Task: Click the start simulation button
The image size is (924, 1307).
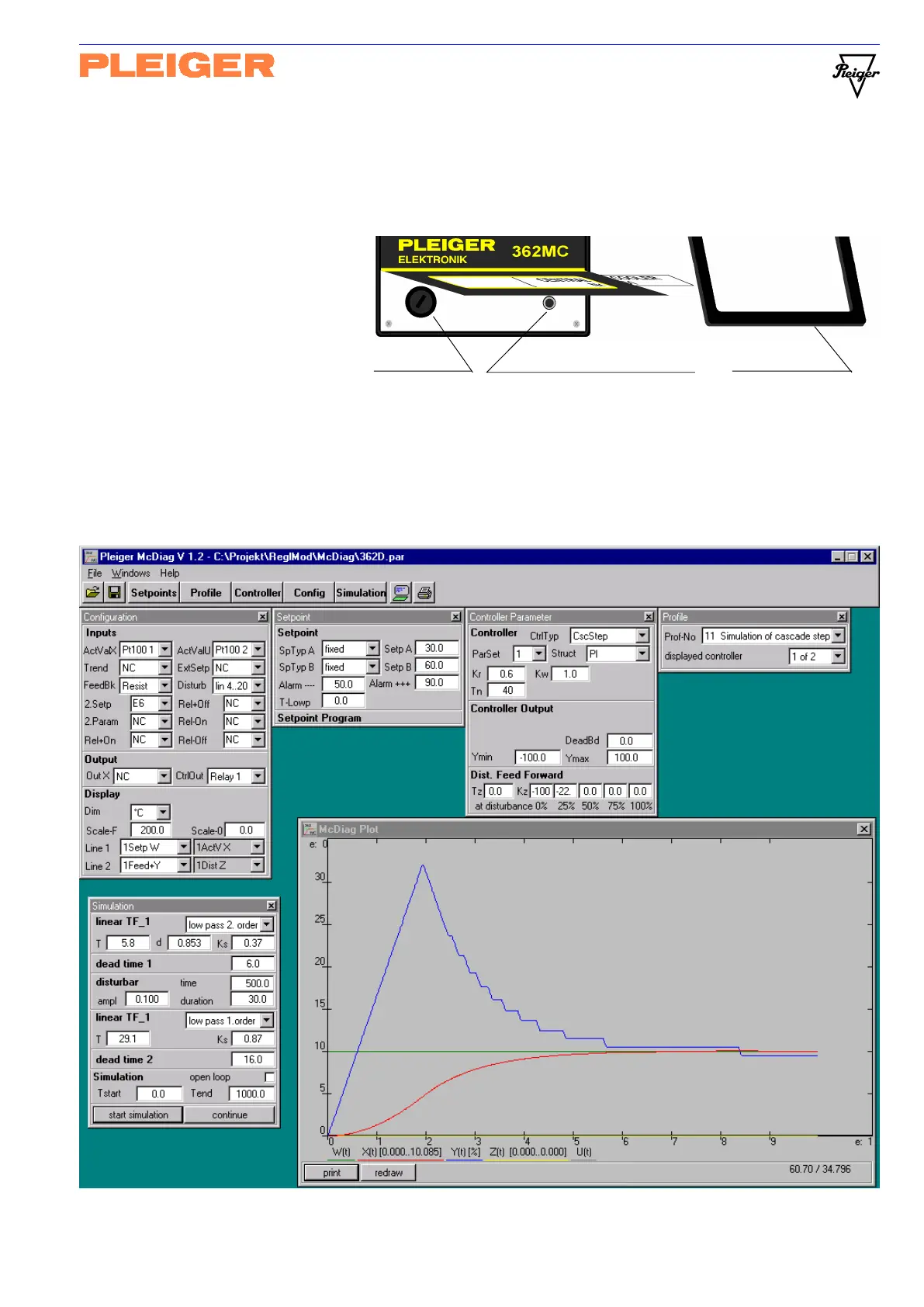Action: click(x=138, y=1115)
